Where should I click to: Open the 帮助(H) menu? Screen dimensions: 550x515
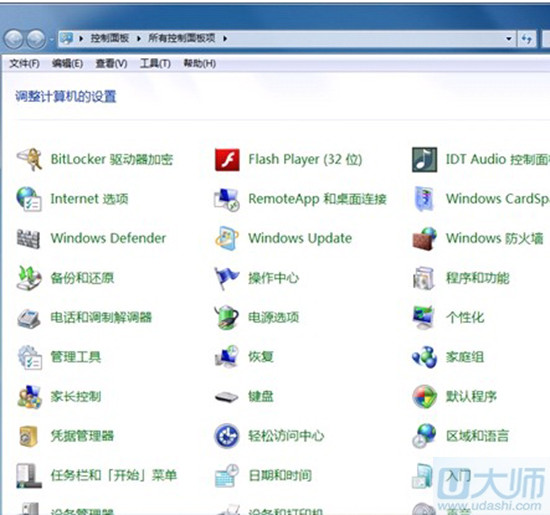(x=200, y=63)
